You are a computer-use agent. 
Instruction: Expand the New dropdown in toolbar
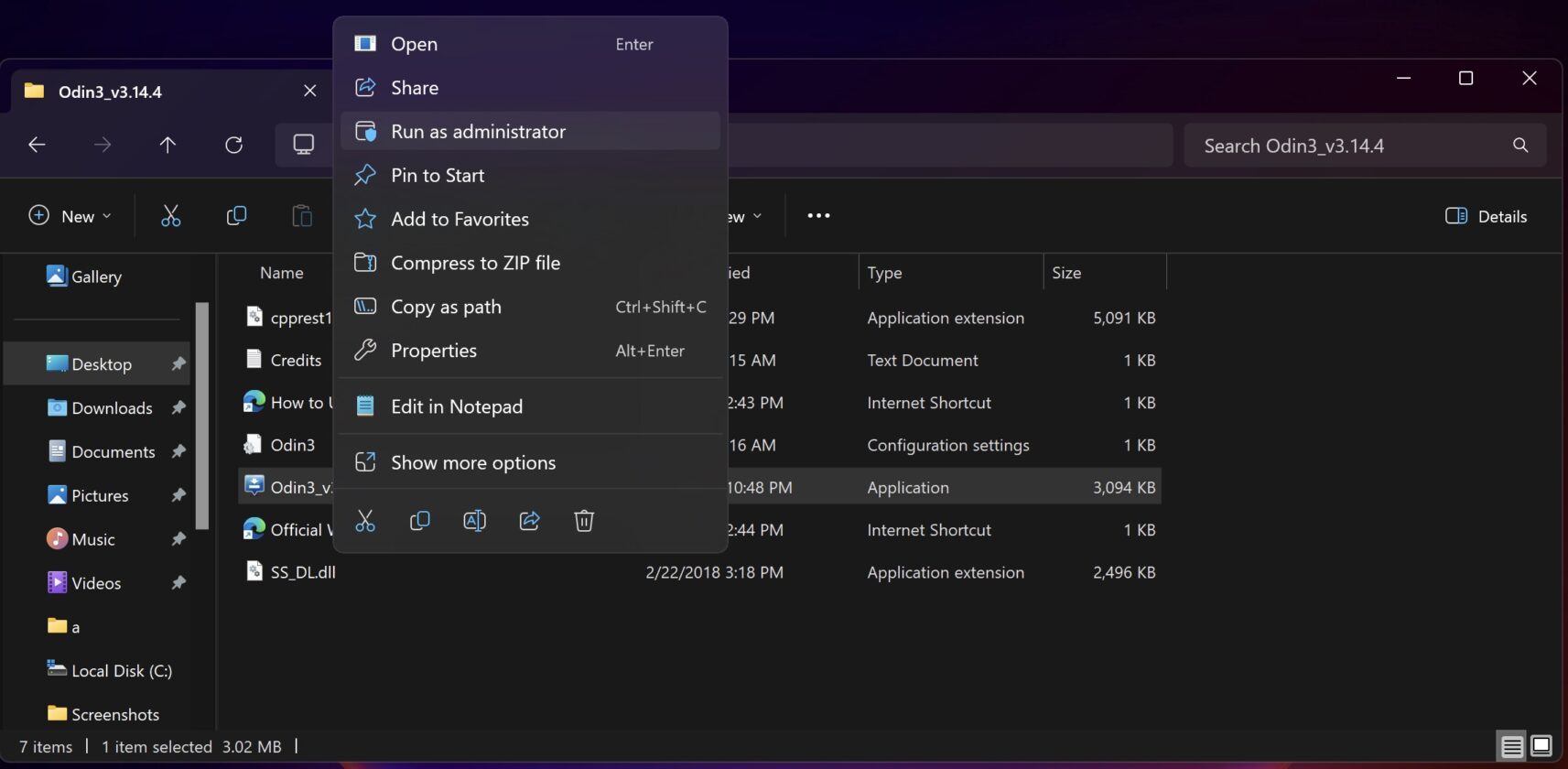pos(70,216)
